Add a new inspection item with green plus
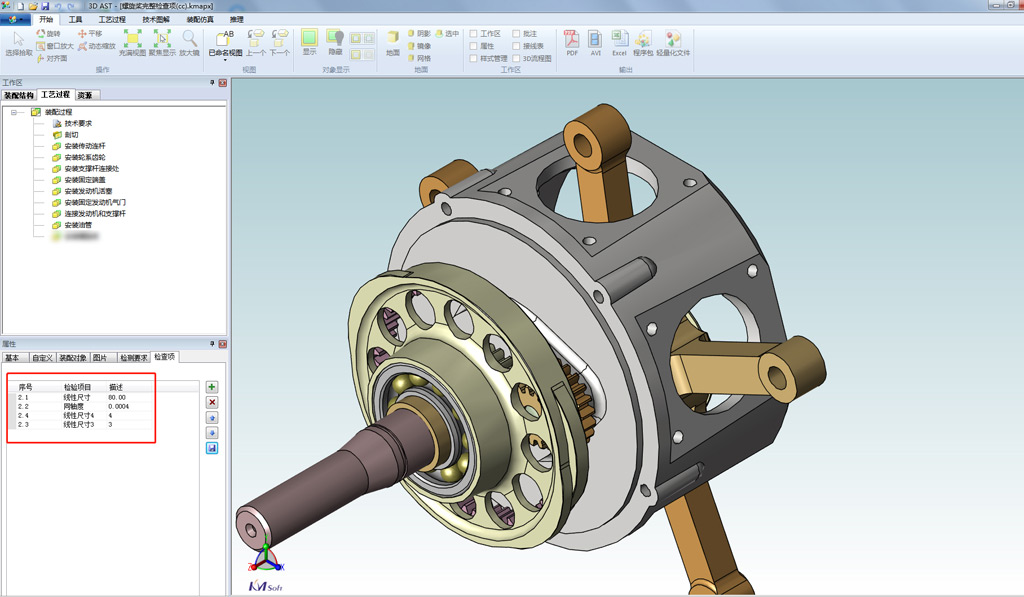Image resolution: width=1024 pixels, height=597 pixels. (212, 386)
